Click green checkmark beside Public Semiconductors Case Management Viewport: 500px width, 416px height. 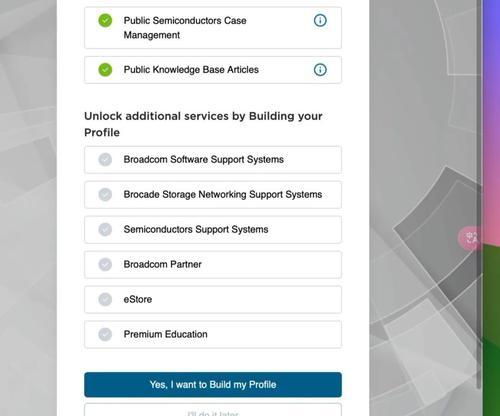tap(105, 21)
